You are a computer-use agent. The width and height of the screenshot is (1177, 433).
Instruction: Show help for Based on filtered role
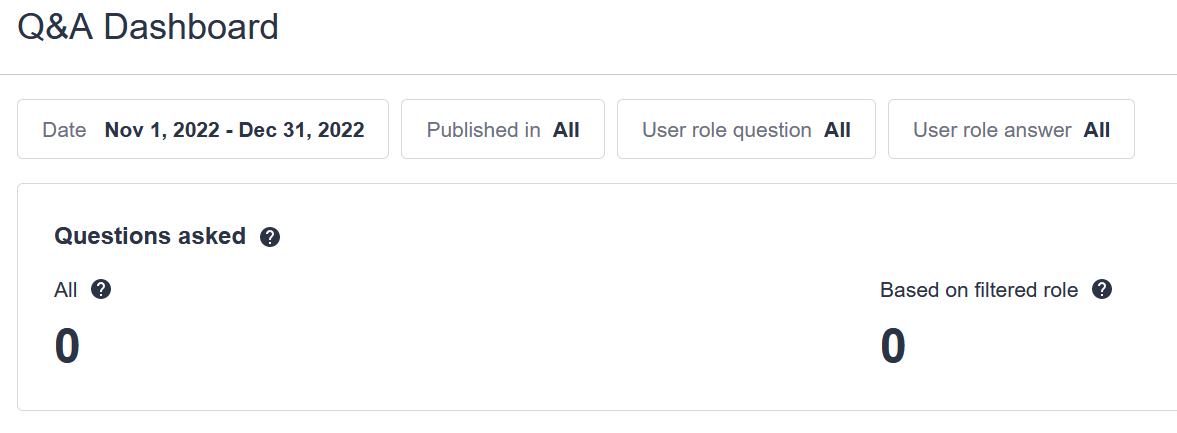click(x=1102, y=290)
